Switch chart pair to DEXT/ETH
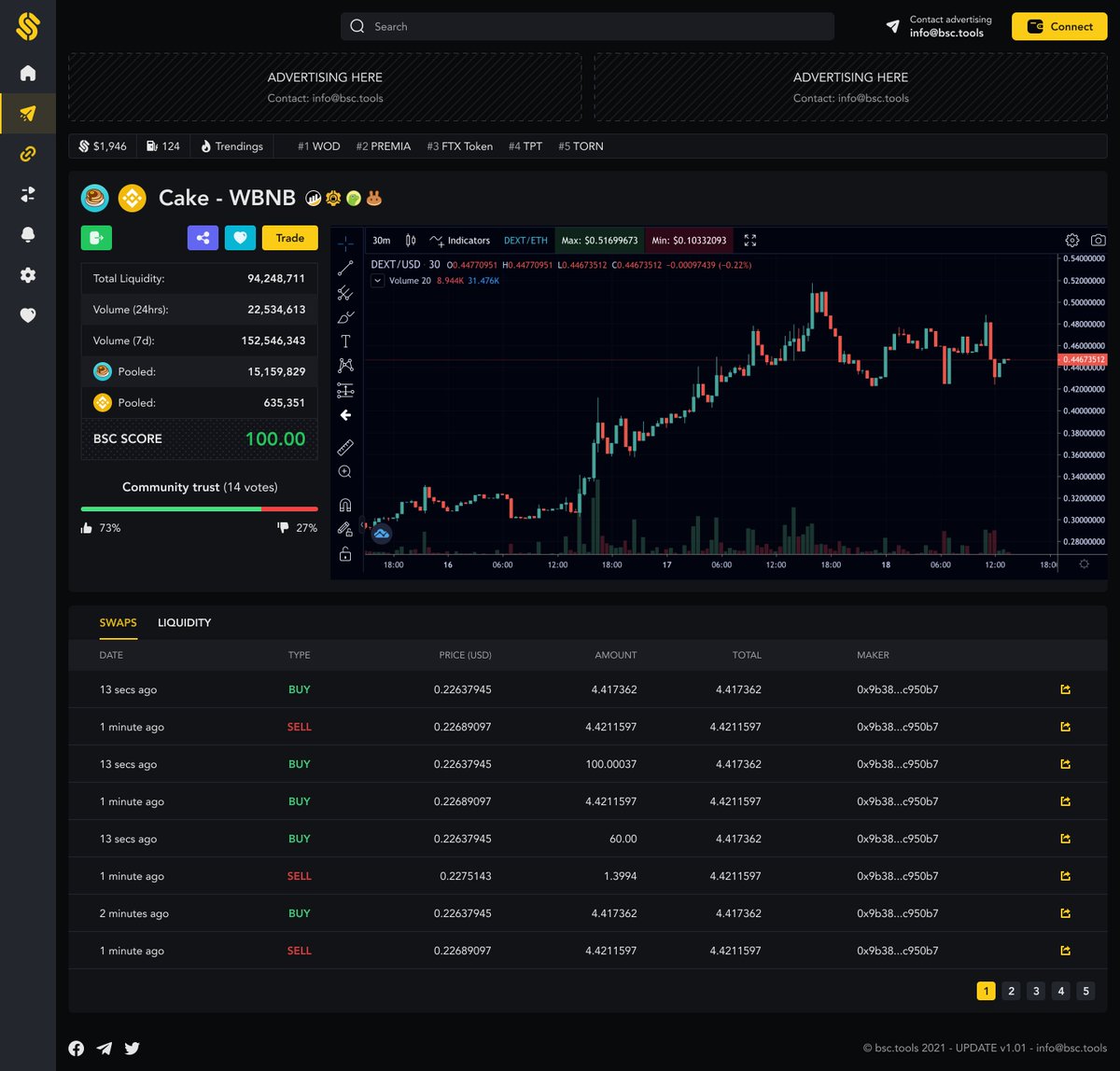 (525, 240)
